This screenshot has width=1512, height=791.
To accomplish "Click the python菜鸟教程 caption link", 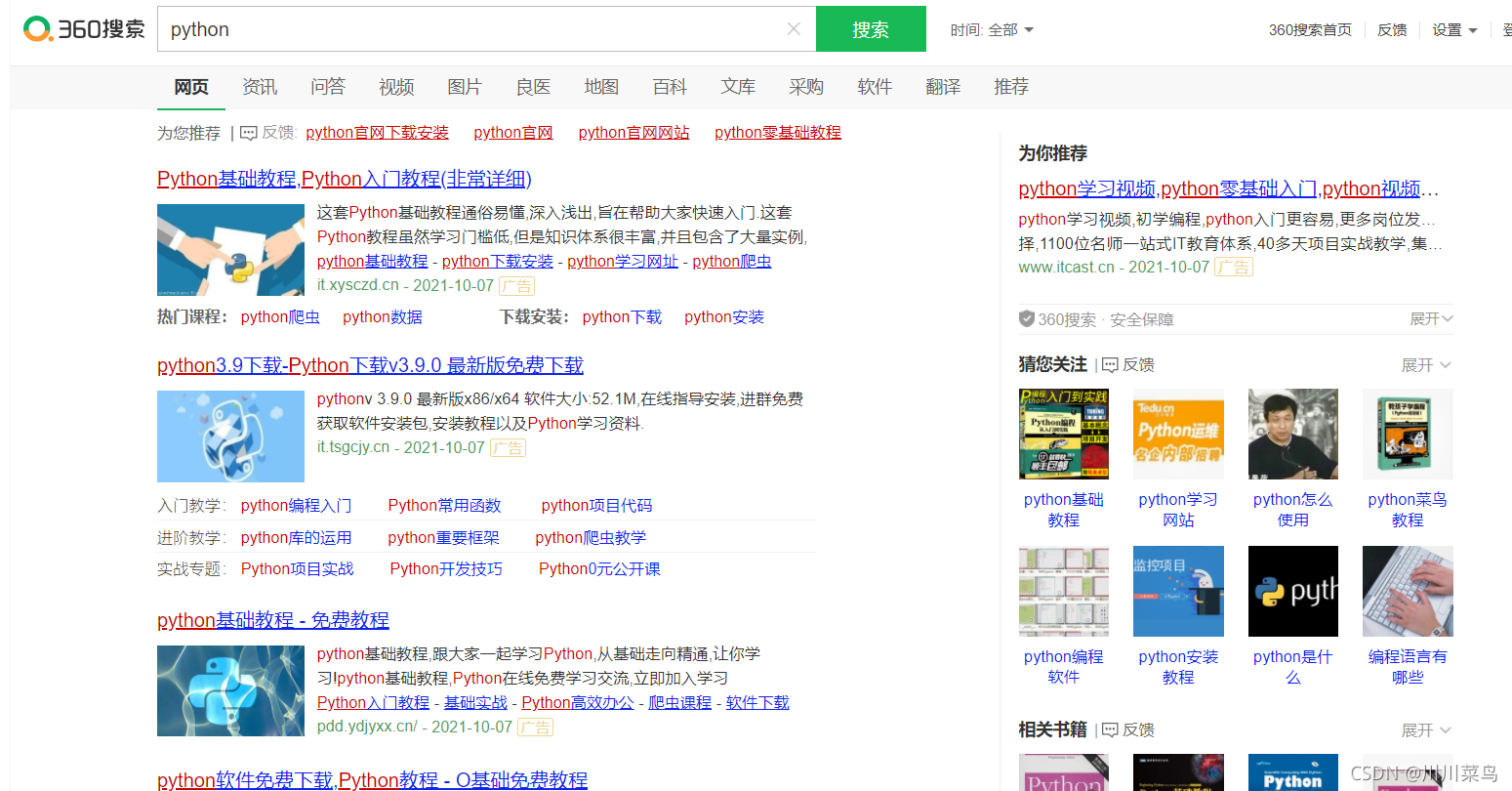I will (x=1408, y=510).
